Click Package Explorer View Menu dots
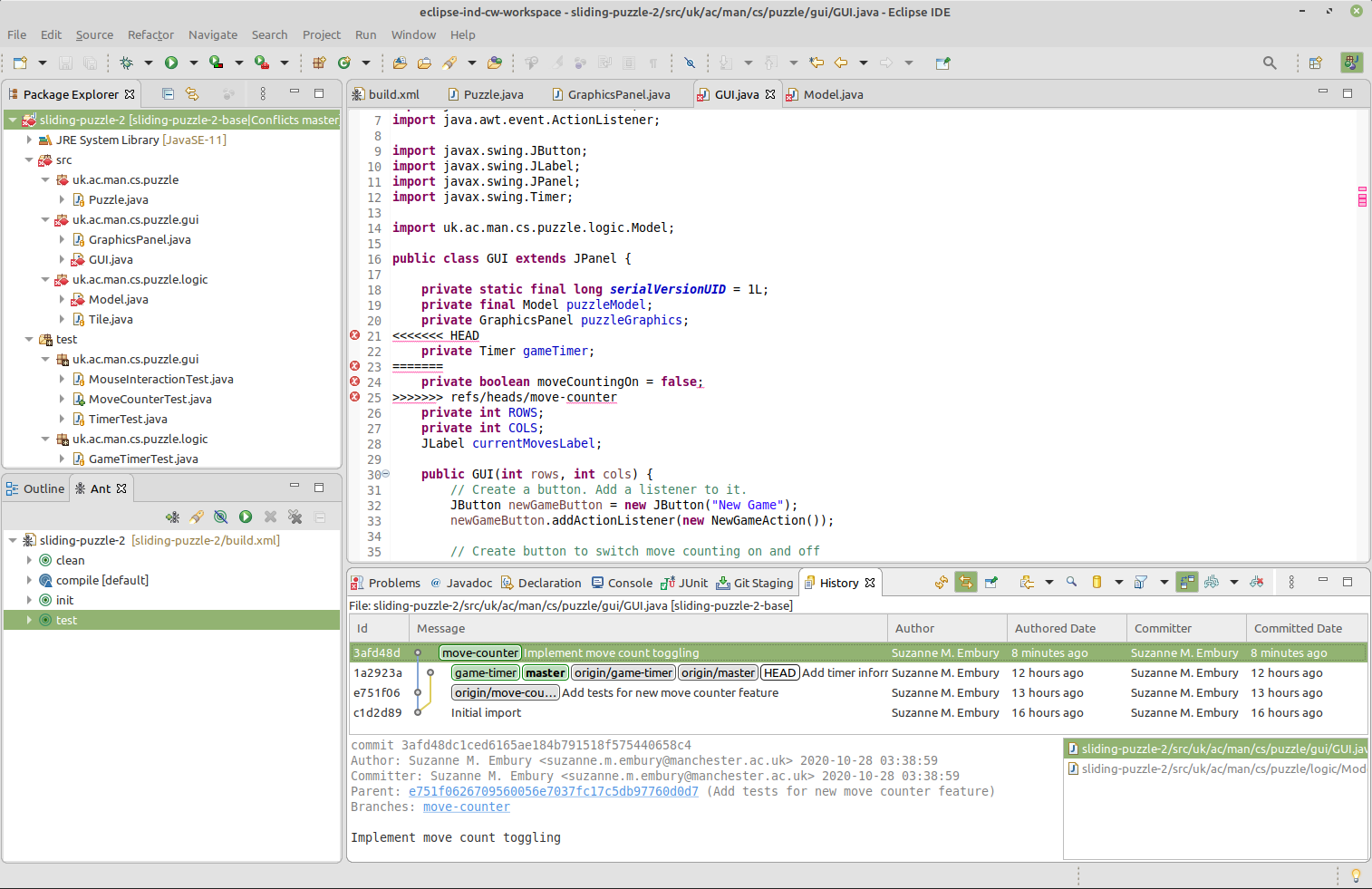1372x889 pixels. pos(263,93)
